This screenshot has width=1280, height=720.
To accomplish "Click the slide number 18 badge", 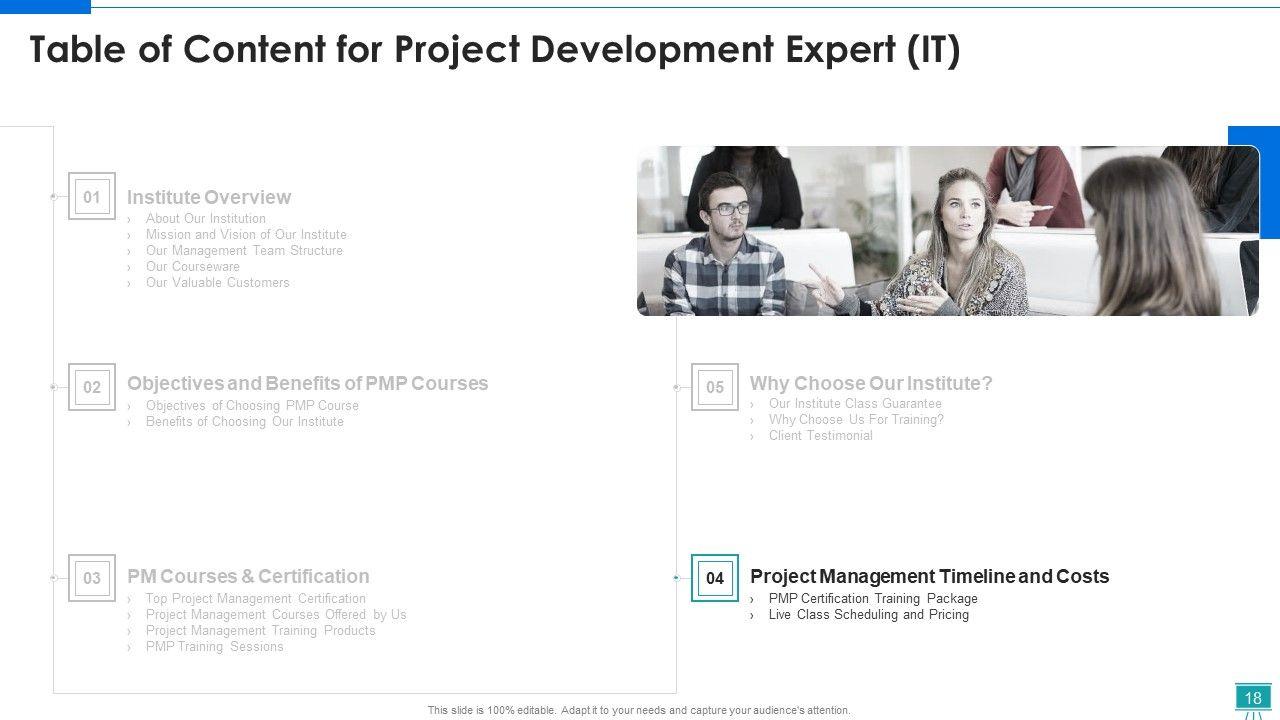I will [1253, 698].
